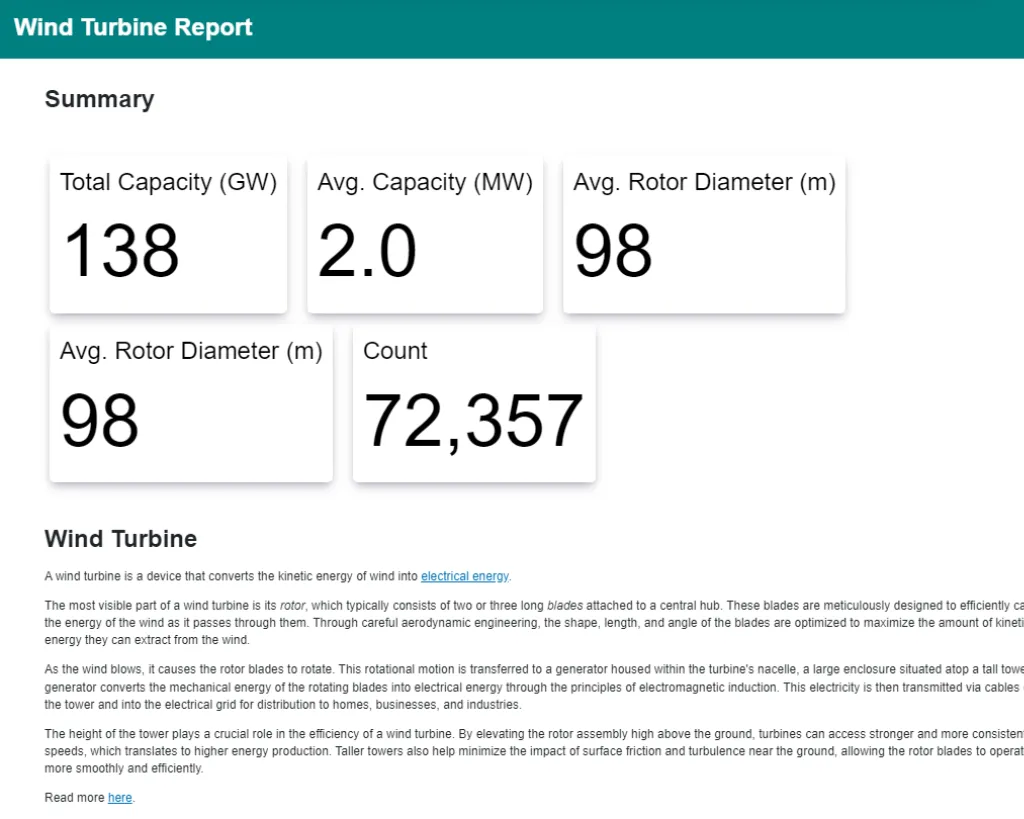Screen dimensions: 1024x819
Task: Click the italic word "rotor" in the text
Action: pyautogui.click(x=292, y=605)
